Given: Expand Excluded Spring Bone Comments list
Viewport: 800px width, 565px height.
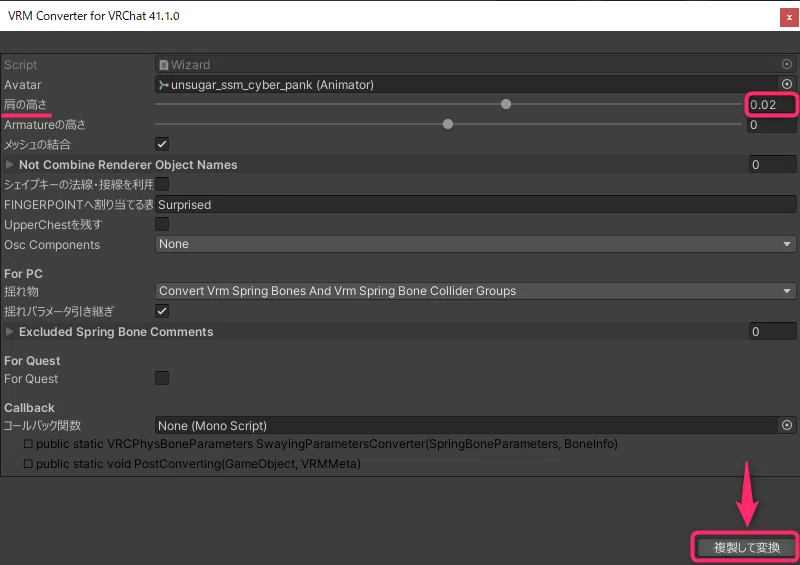Looking at the screenshot, I should [x=9, y=331].
